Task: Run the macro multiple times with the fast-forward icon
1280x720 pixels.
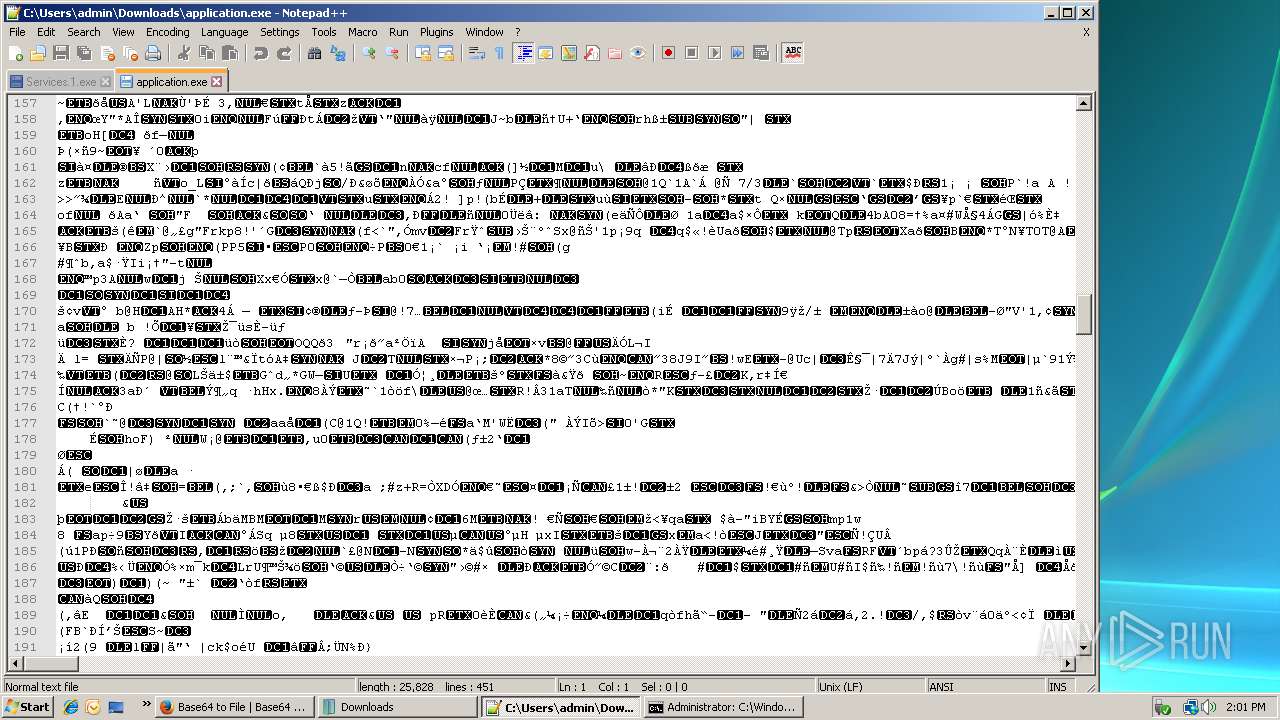Action: [x=737, y=53]
